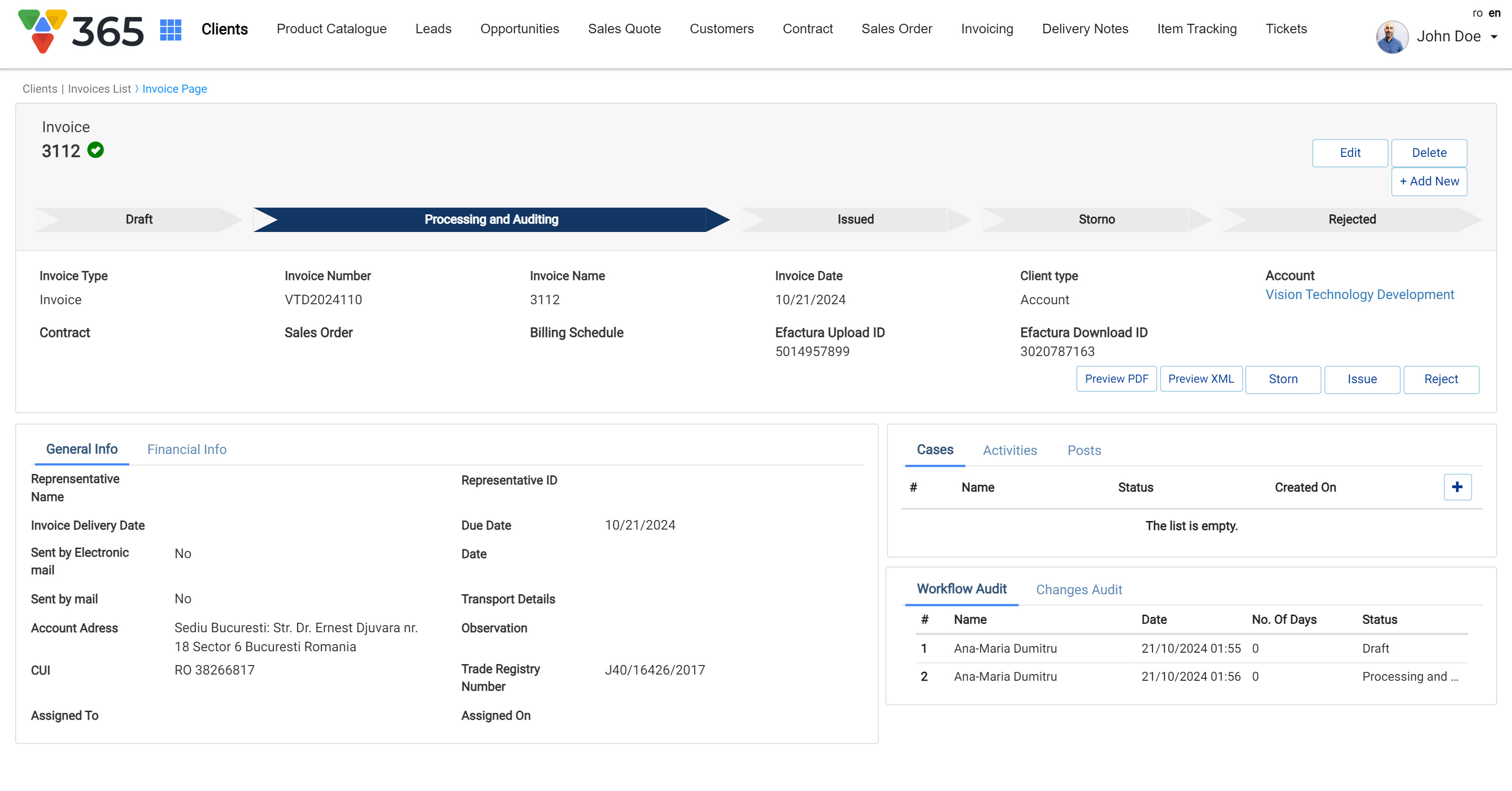Select the Draft workflow stage
The width and height of the screenshot is (1512, 791).
point(138,220)
